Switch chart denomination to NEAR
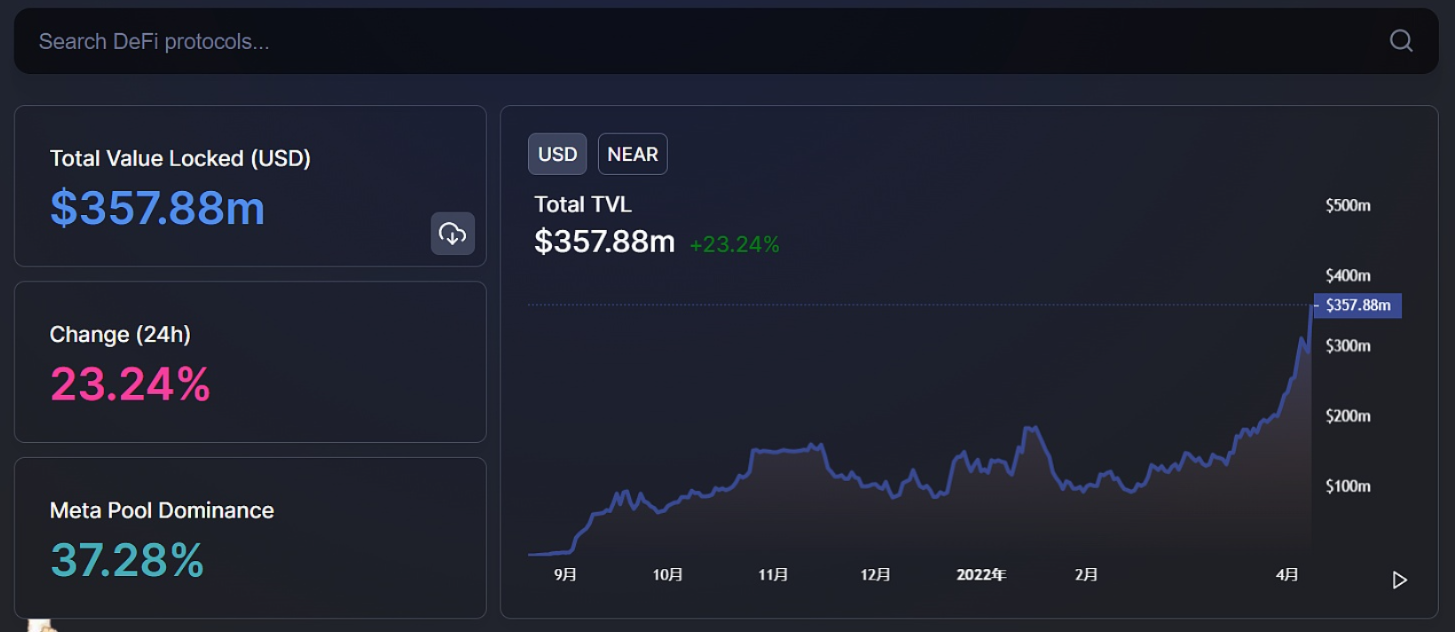The height and width of the screenshot is (632, 1455). 632,154
